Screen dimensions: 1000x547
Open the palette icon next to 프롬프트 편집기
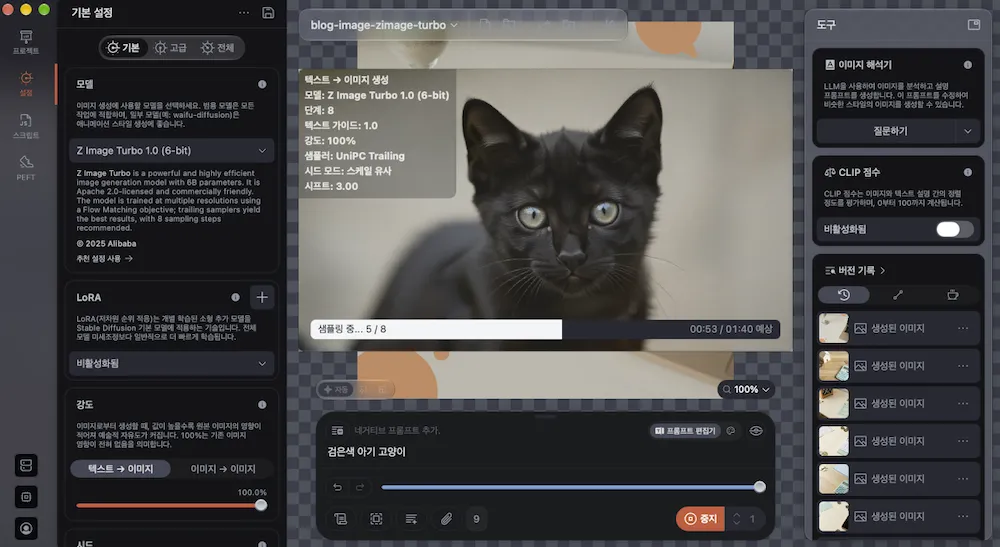click(731, 431)
